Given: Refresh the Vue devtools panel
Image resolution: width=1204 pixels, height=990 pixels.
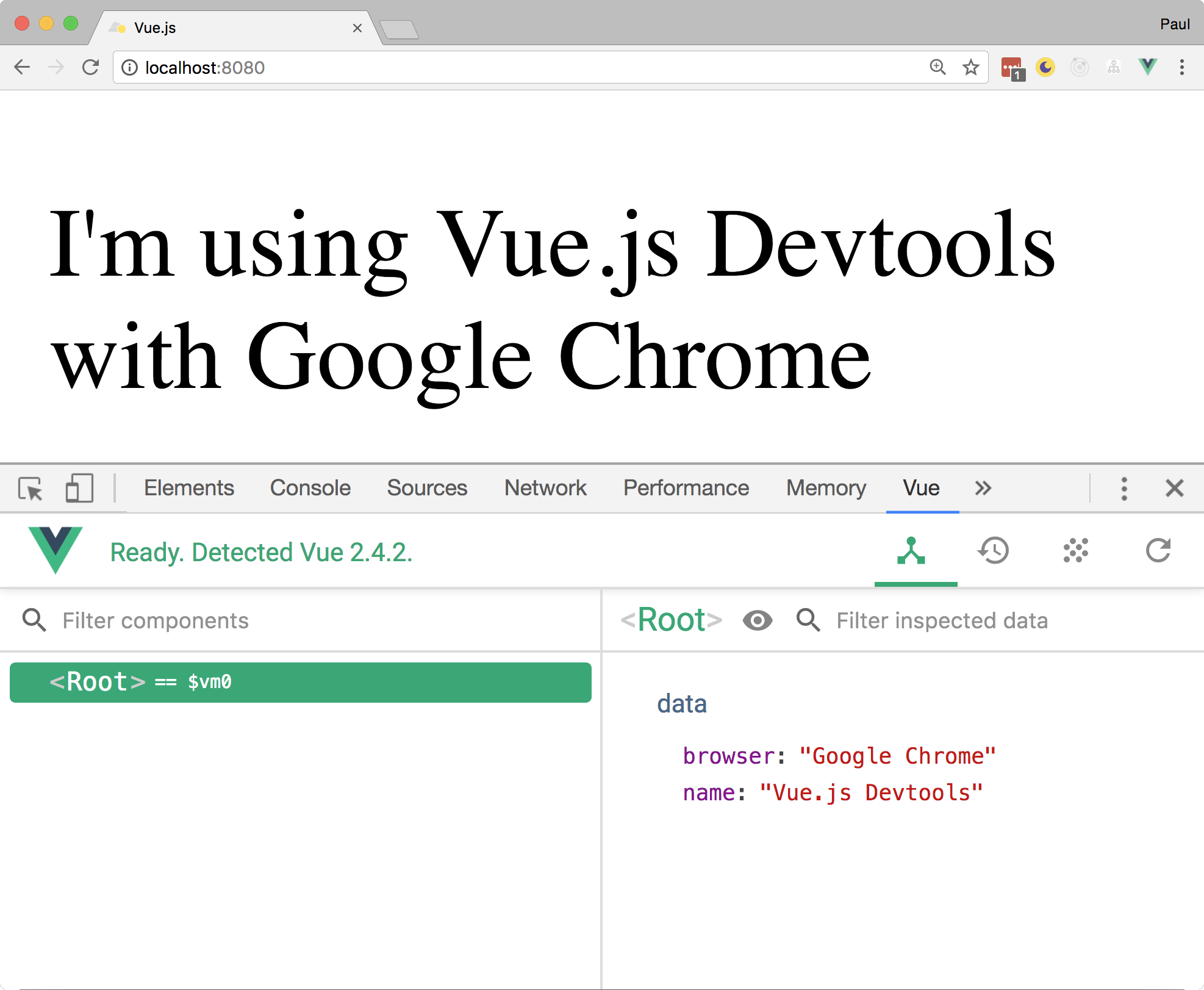Looking at the screenshot, I should (1158, 551).
